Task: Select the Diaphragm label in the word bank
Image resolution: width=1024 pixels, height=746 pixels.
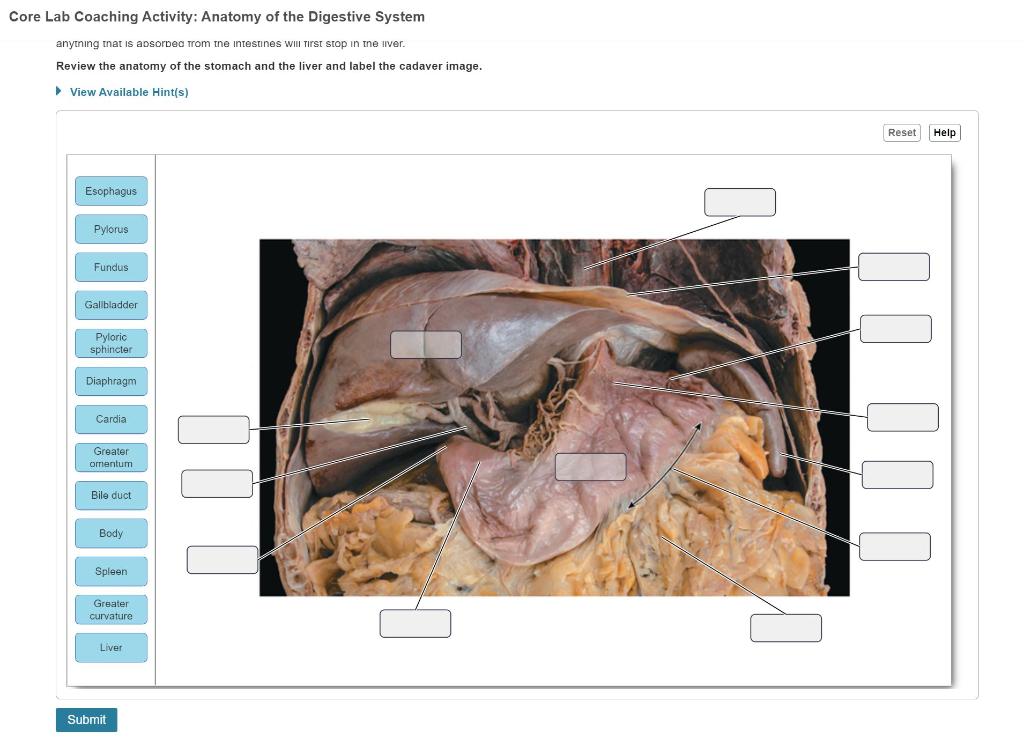Action: tap(110, 381)
